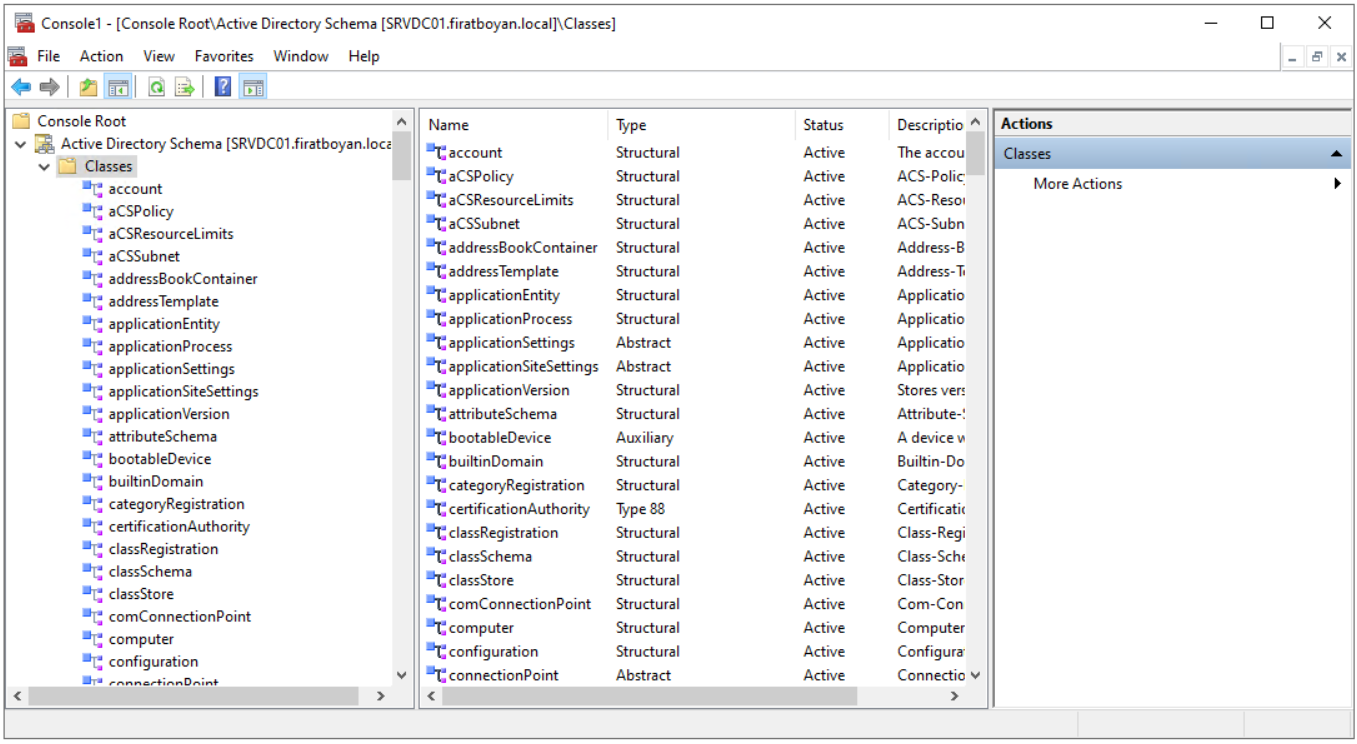
Task: Select the addressTemplate row in list
Action: click(x=695, y=271)
